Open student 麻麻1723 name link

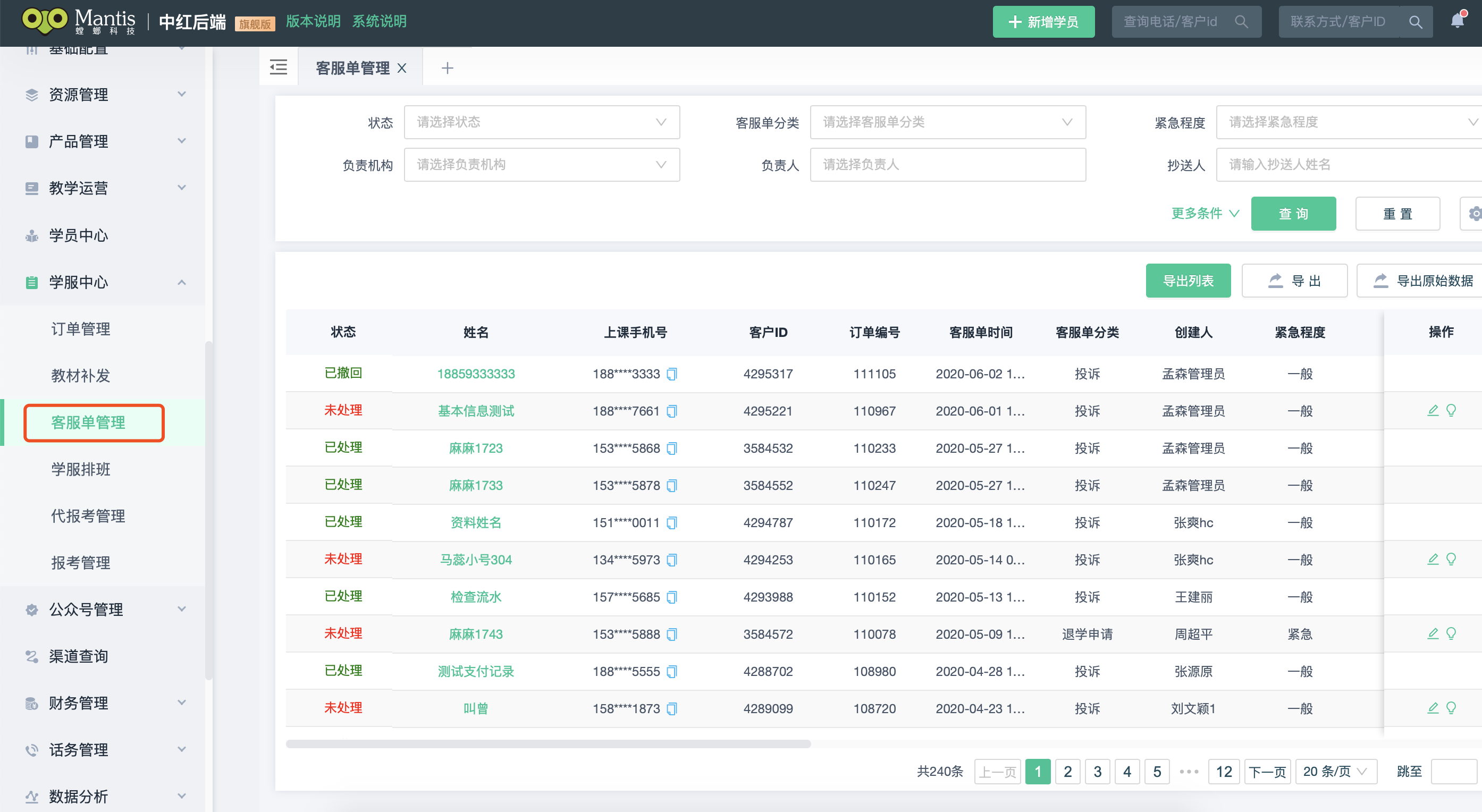476,448
